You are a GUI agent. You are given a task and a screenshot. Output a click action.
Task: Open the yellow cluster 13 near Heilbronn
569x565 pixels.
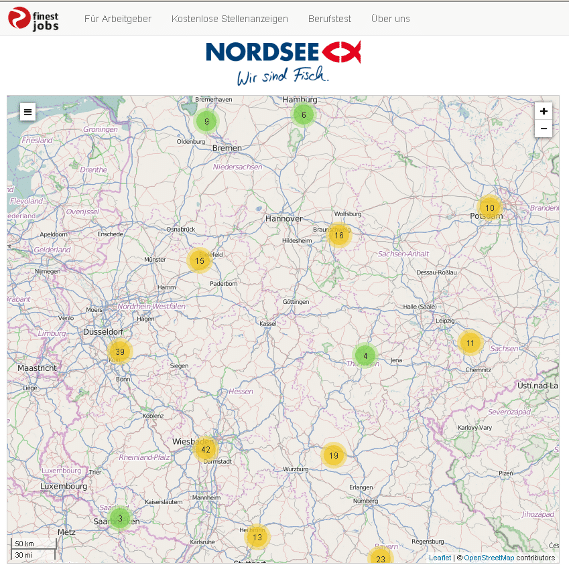257,537
